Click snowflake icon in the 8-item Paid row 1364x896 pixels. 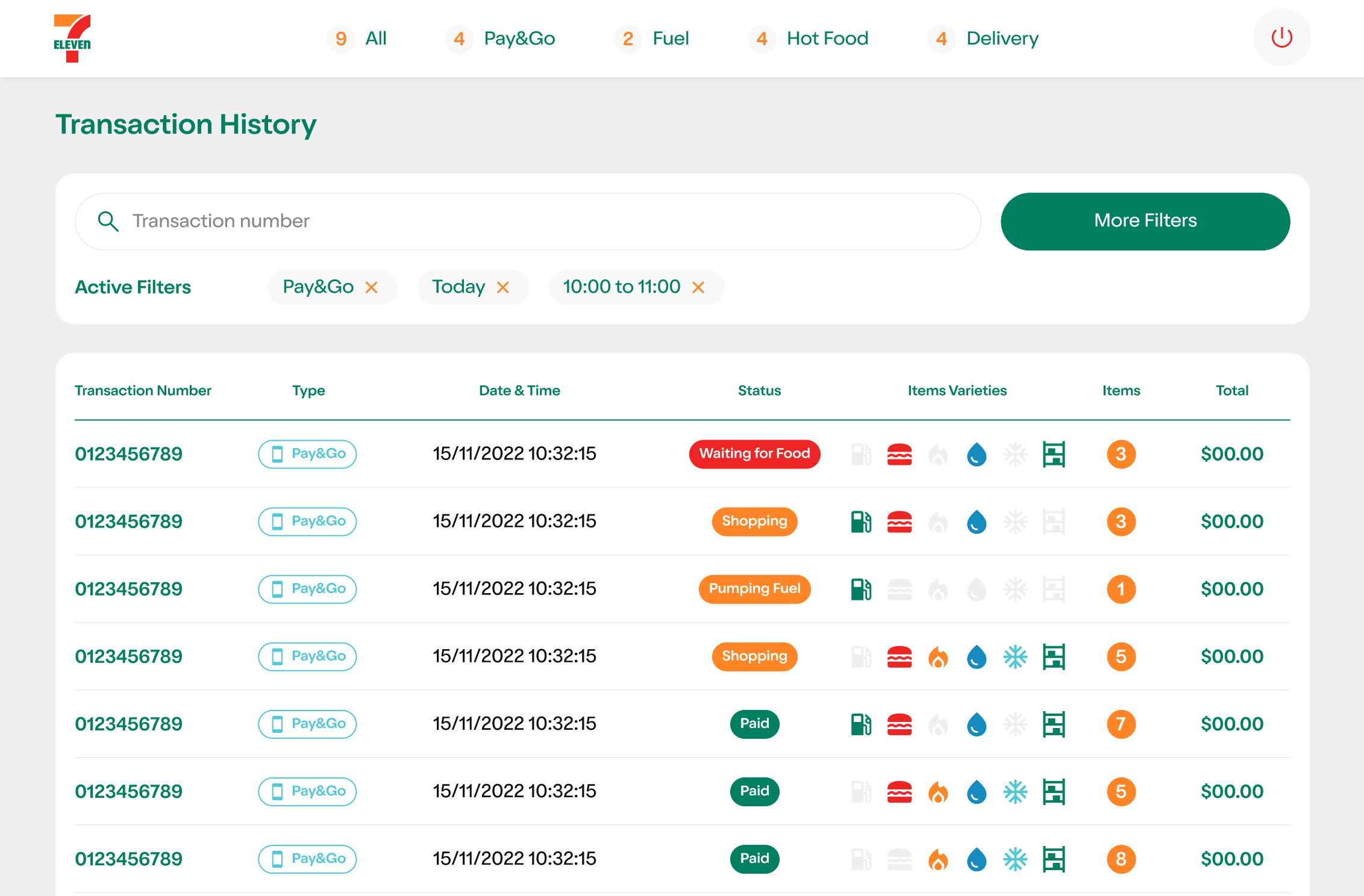coord(1015,859)
